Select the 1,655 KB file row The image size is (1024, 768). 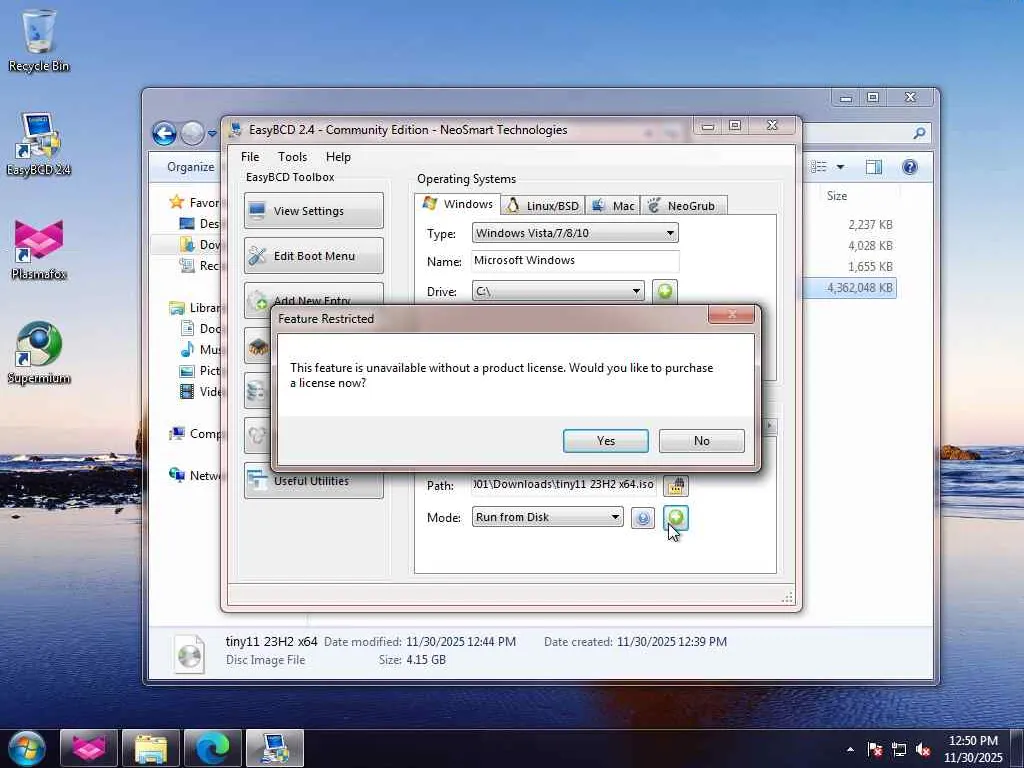850,266
